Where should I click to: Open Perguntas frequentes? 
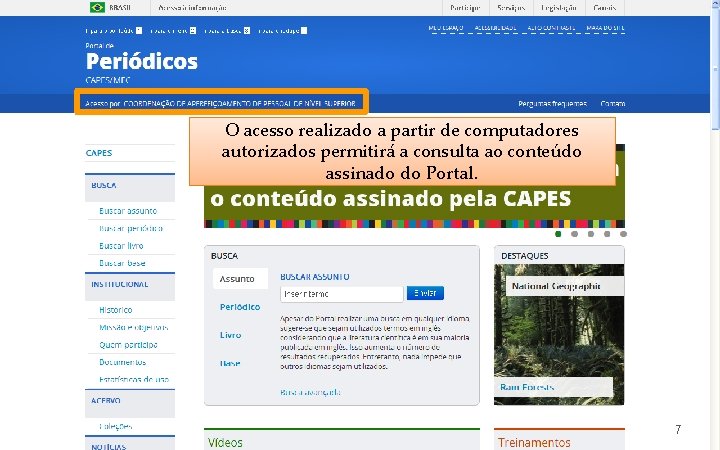(x=552, y=104)
